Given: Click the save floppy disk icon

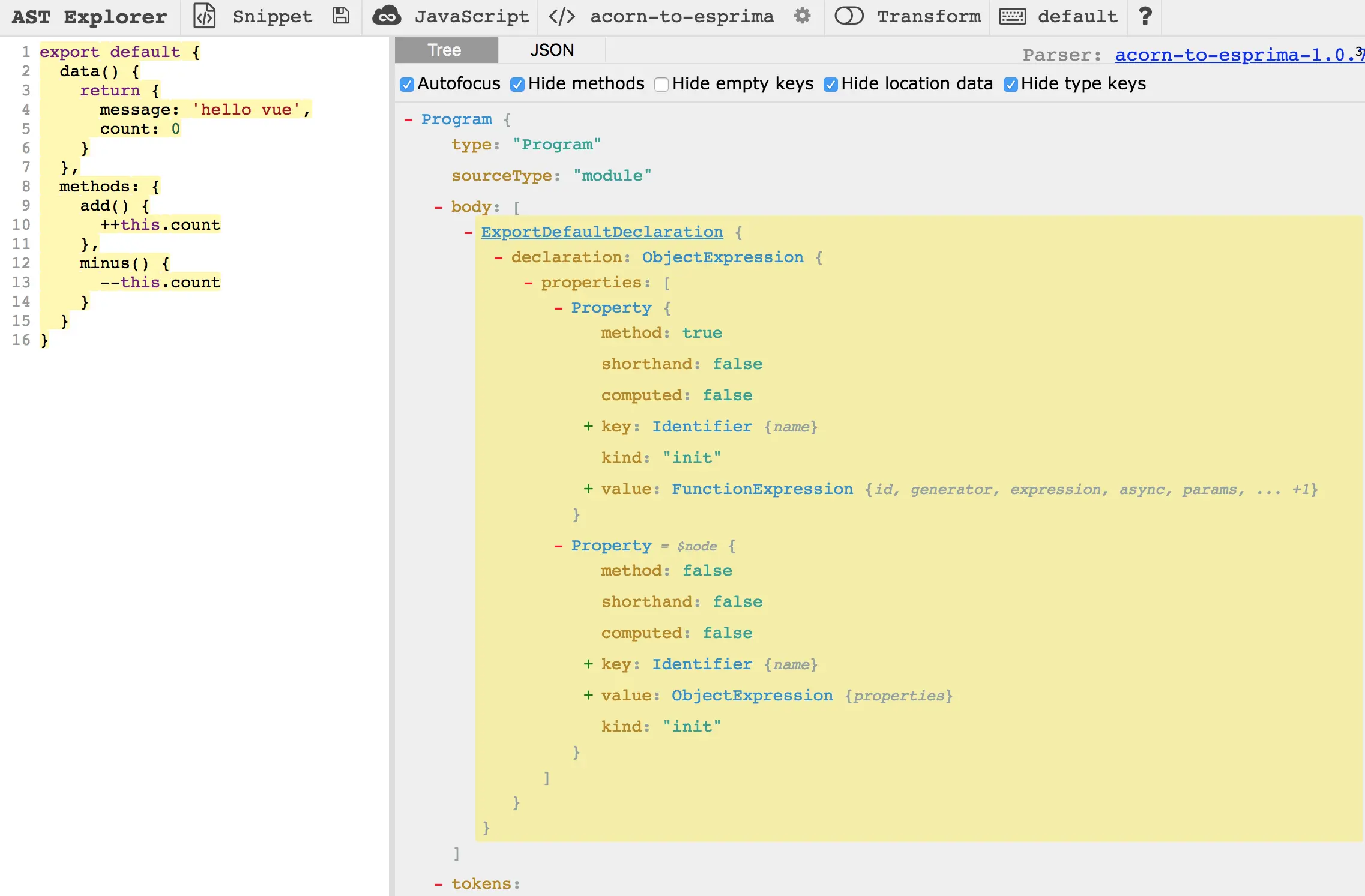Looking at the screenshot, I should 341,16.
